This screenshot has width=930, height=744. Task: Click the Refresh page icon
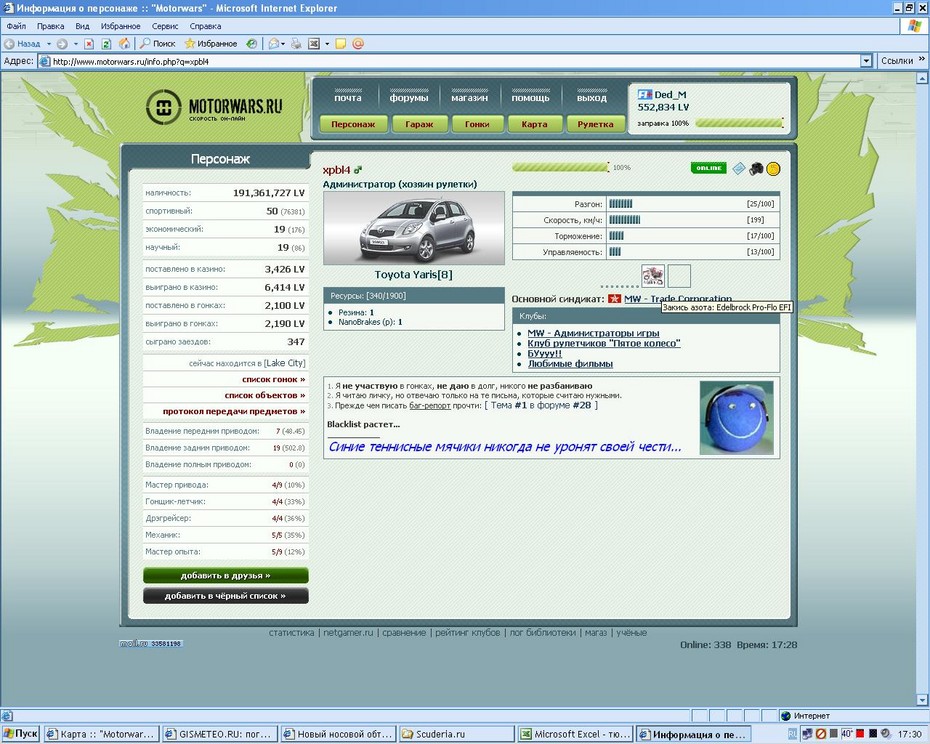click(106, 43)
